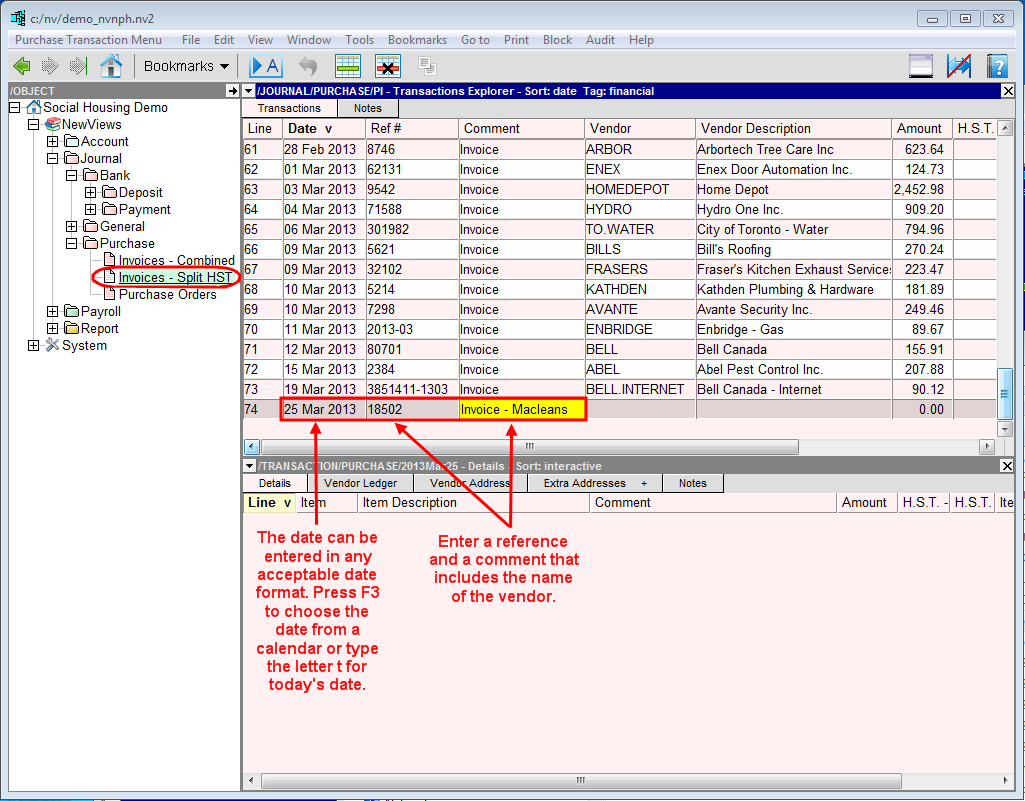Select the Notes tab in Transactions Explorer

click(367, 108)
